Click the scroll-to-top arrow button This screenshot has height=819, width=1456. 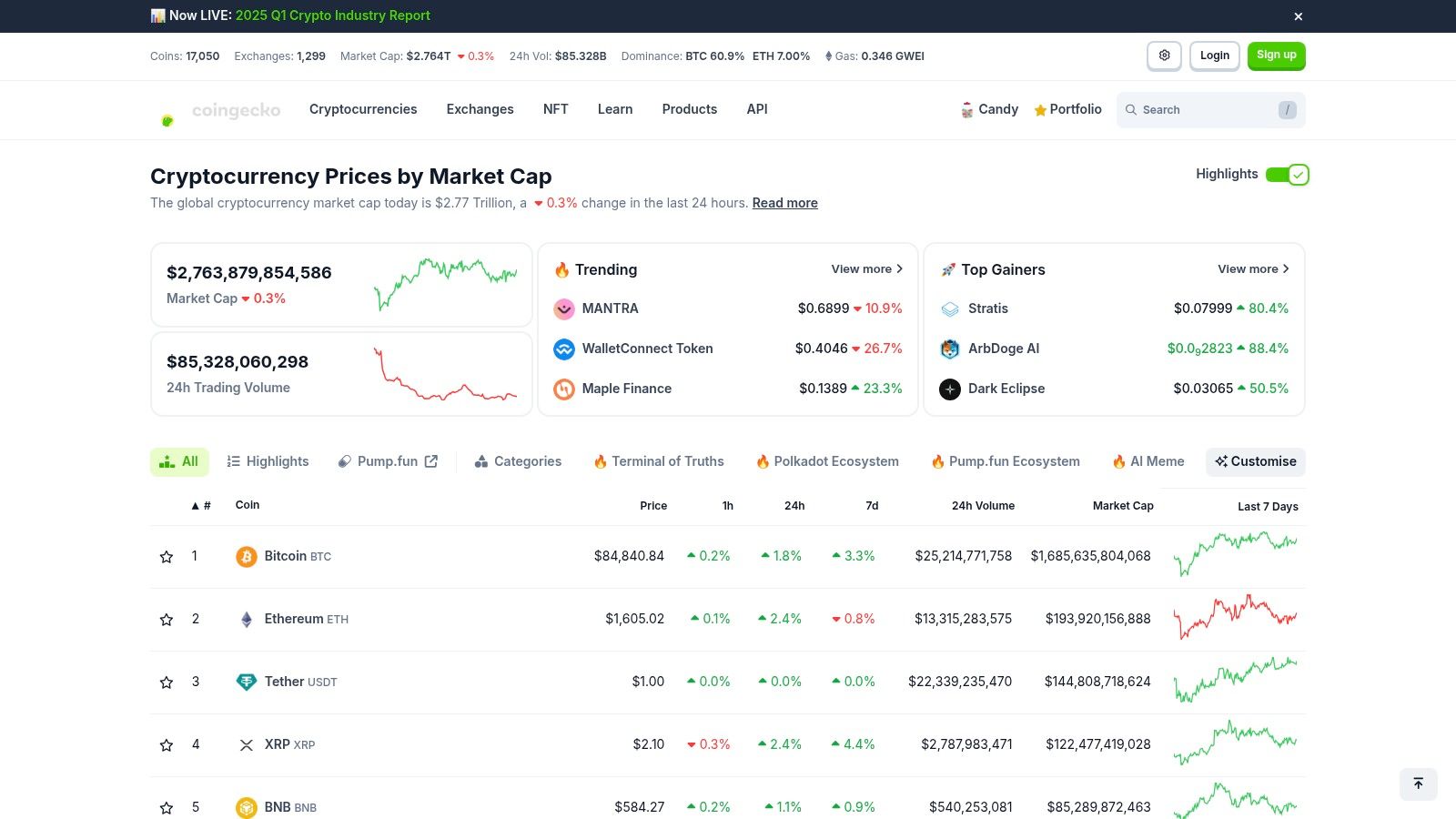coord(1418,784)
